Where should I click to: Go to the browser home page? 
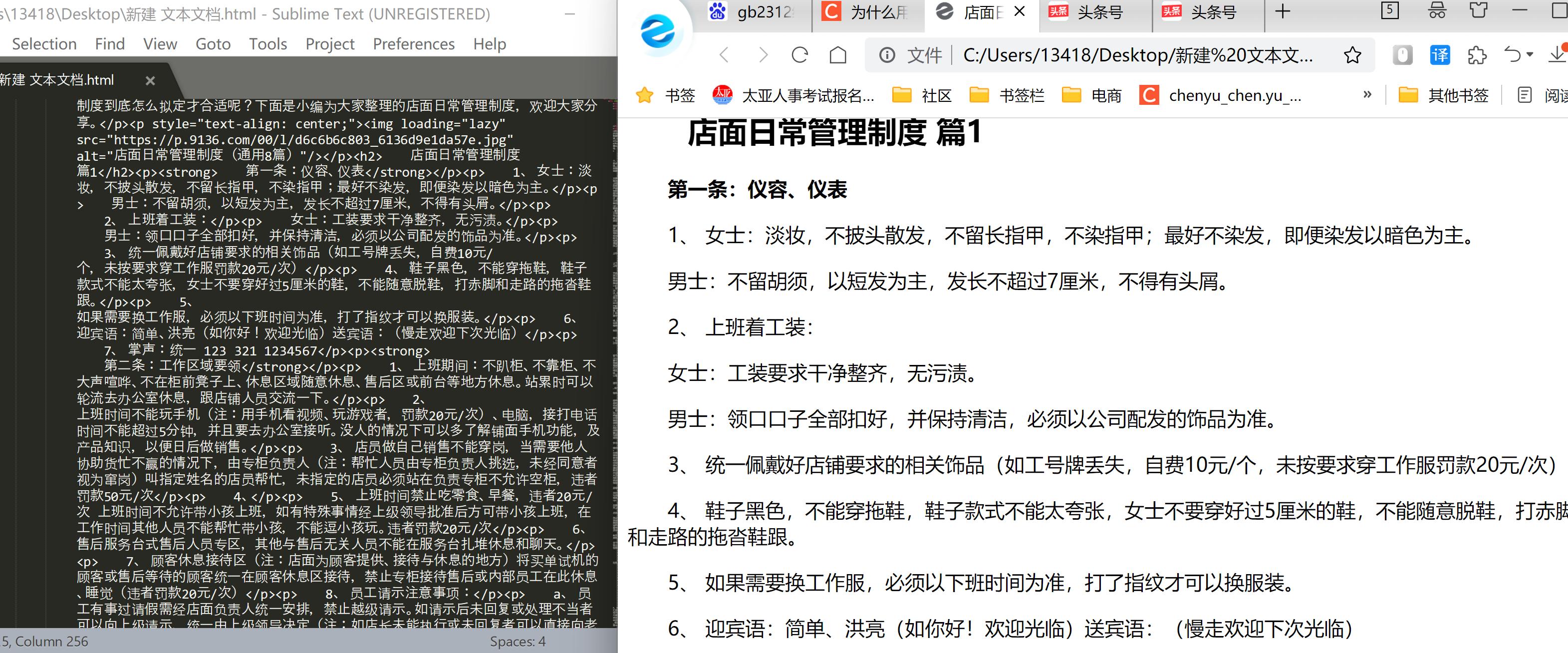[x=837, y=55]
